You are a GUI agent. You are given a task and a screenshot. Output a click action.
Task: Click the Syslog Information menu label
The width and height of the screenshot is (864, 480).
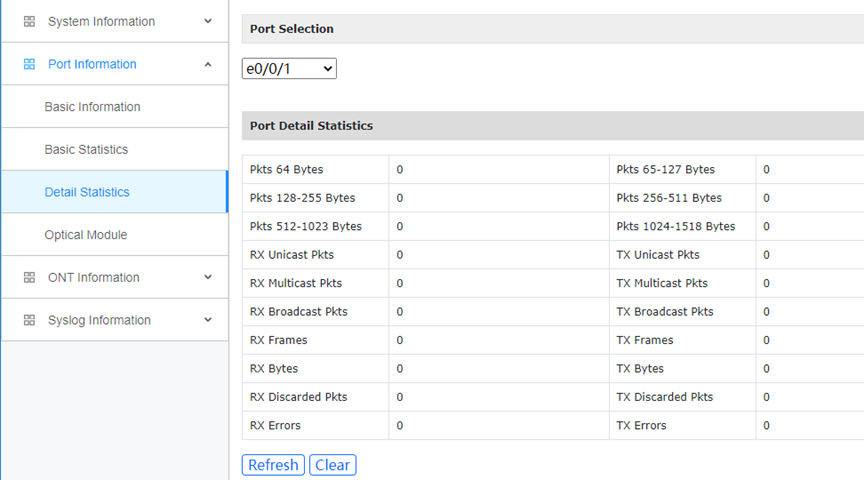(x=99, y=320)
